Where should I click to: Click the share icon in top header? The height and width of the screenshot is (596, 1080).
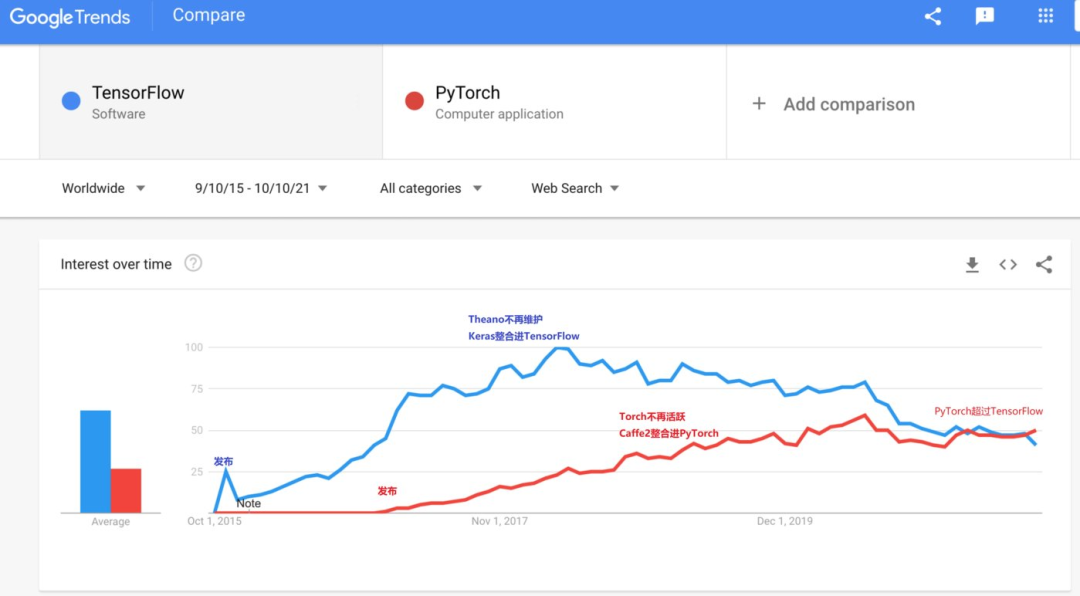pos(933,16)
